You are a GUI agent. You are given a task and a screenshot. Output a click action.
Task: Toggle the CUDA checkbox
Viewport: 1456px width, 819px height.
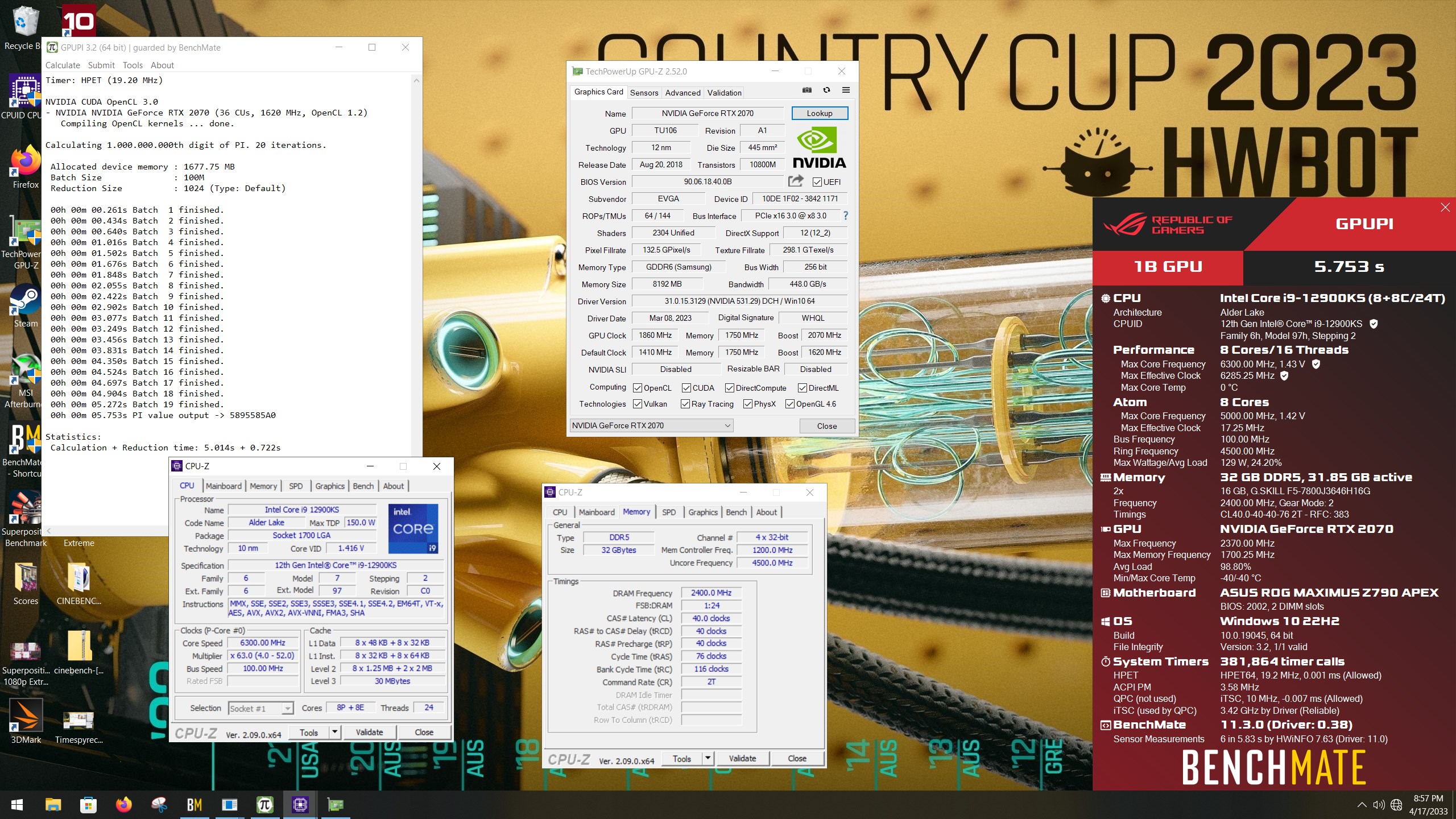686,388
